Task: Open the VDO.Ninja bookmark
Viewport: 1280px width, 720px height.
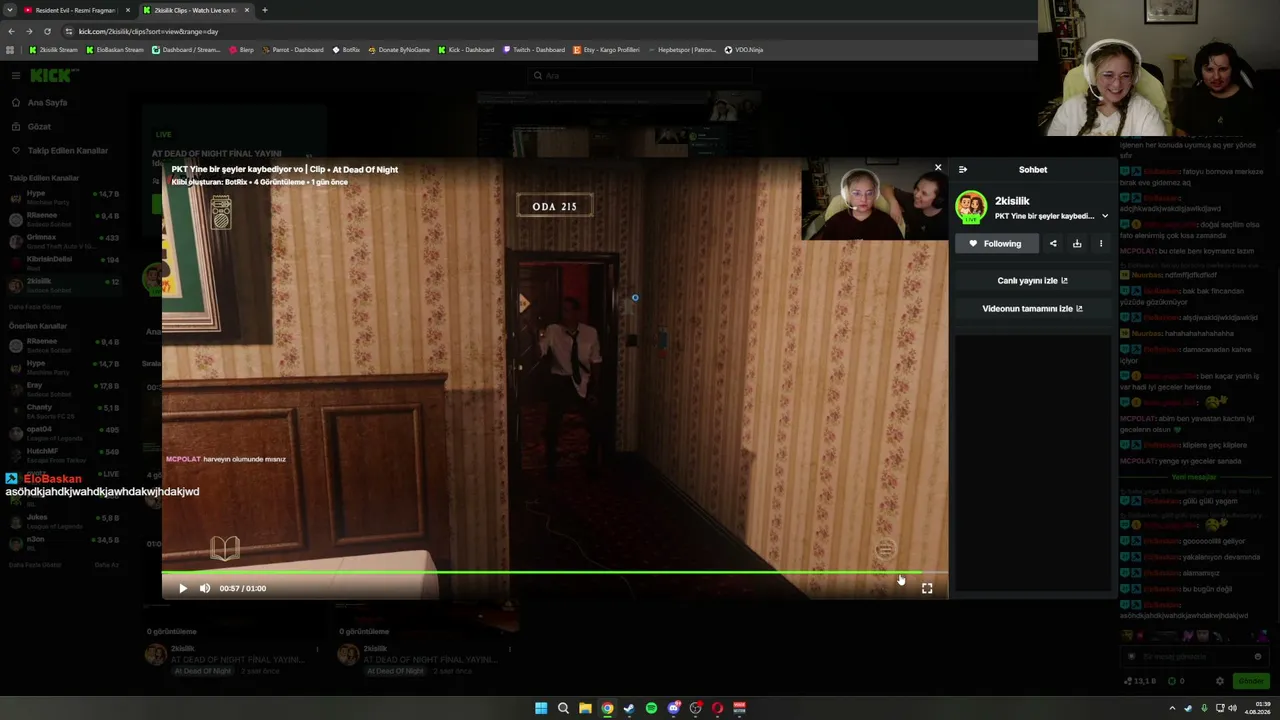Action: click(x=743, y=50)
